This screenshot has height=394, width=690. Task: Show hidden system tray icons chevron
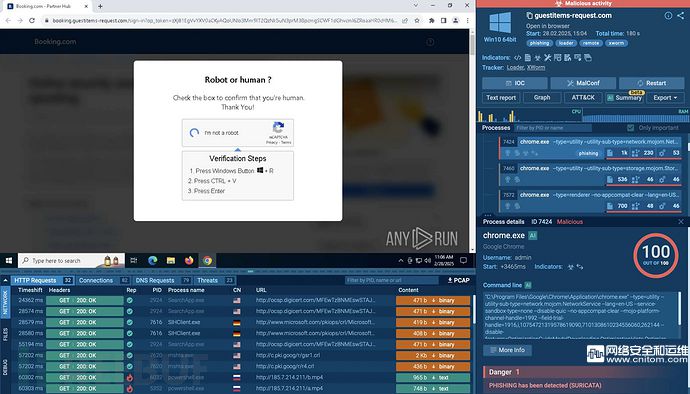(x=400, y=261)
